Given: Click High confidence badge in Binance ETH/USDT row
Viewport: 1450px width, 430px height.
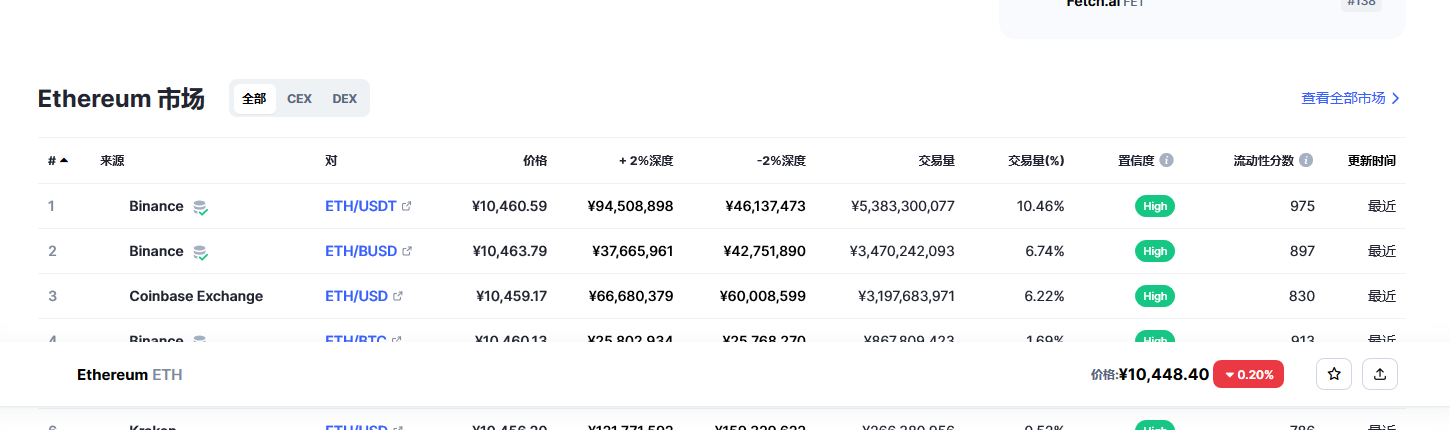Looking at the screenshot, I should [1155, 206].
